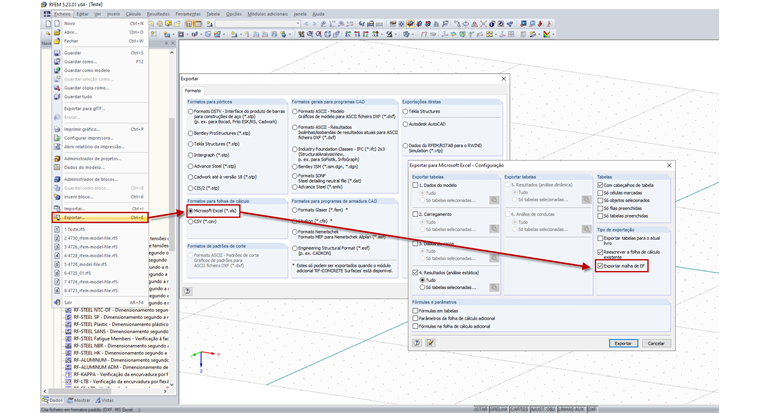Select Tekla Structures direct export radio
This screenshot has width=760, height=413.
tap(405, 111)
